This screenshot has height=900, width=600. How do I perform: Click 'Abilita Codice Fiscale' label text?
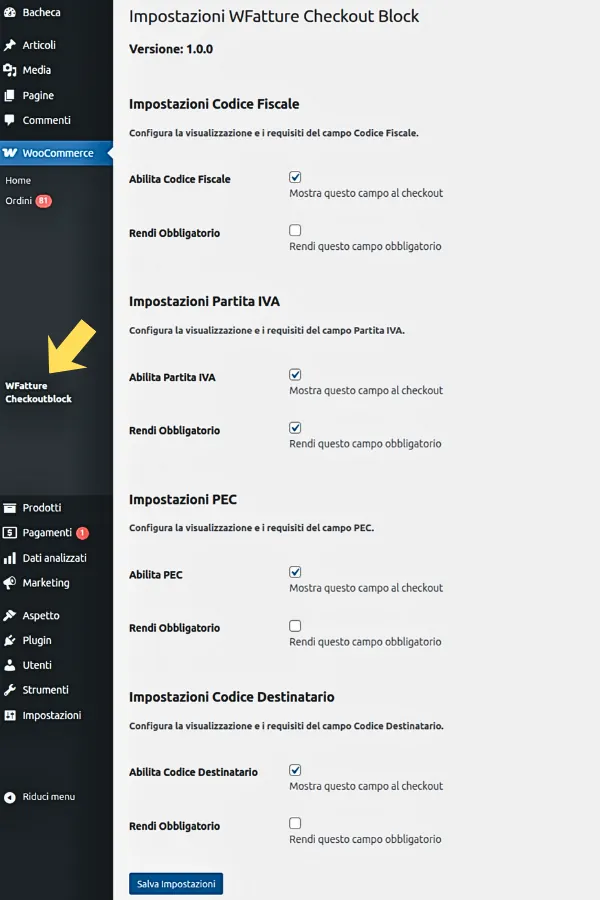(180, 179)
